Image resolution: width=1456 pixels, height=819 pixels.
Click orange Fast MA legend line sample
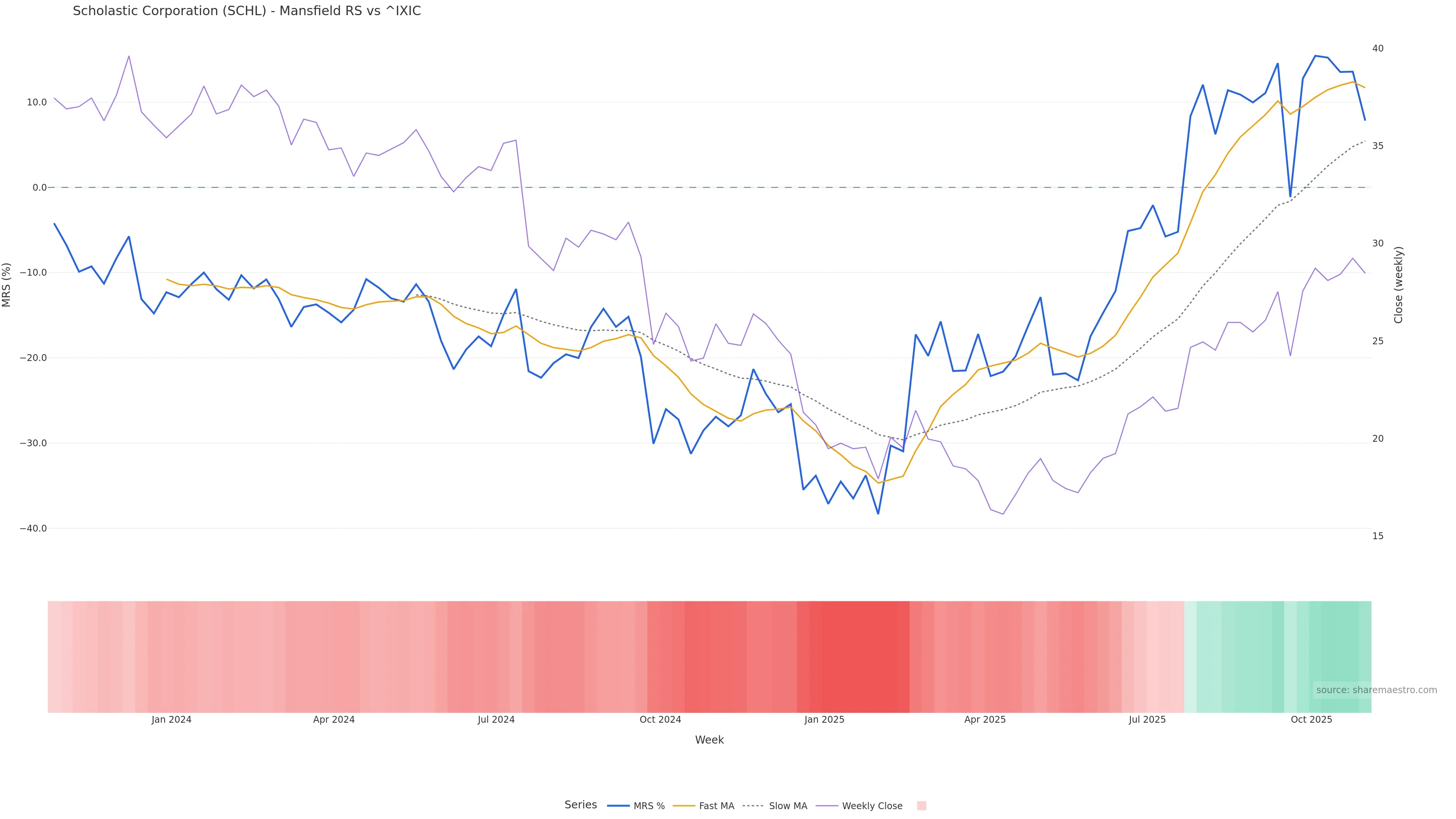tap(684, 806)
